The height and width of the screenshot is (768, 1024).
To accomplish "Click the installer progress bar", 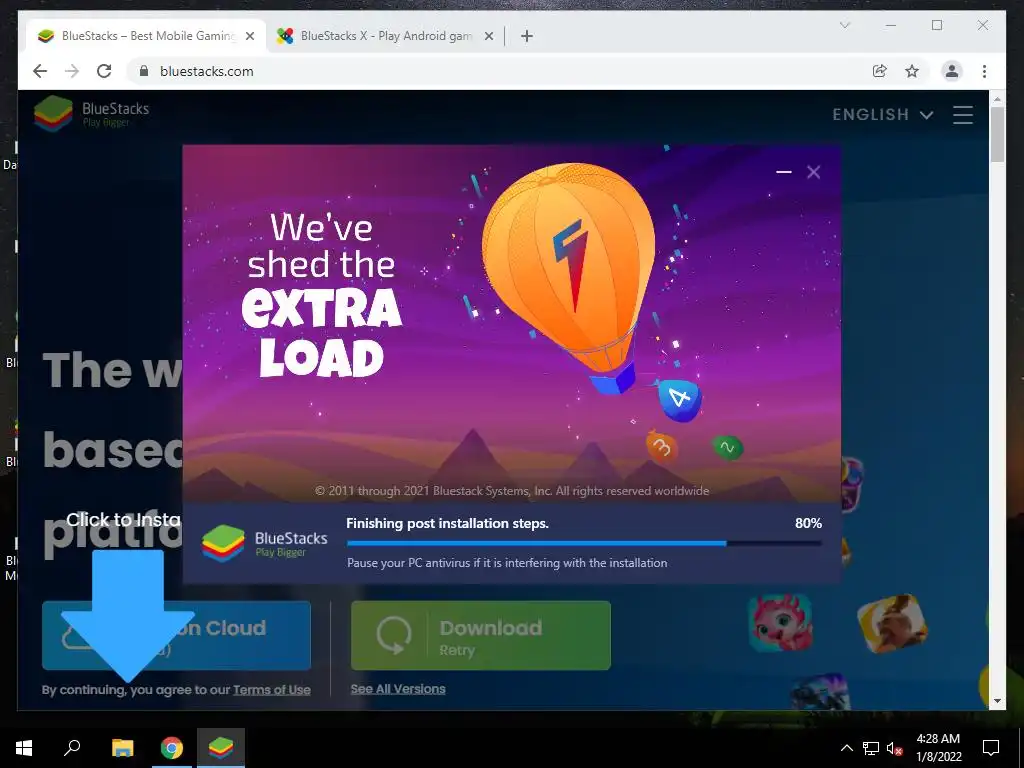I will point(584,543).
